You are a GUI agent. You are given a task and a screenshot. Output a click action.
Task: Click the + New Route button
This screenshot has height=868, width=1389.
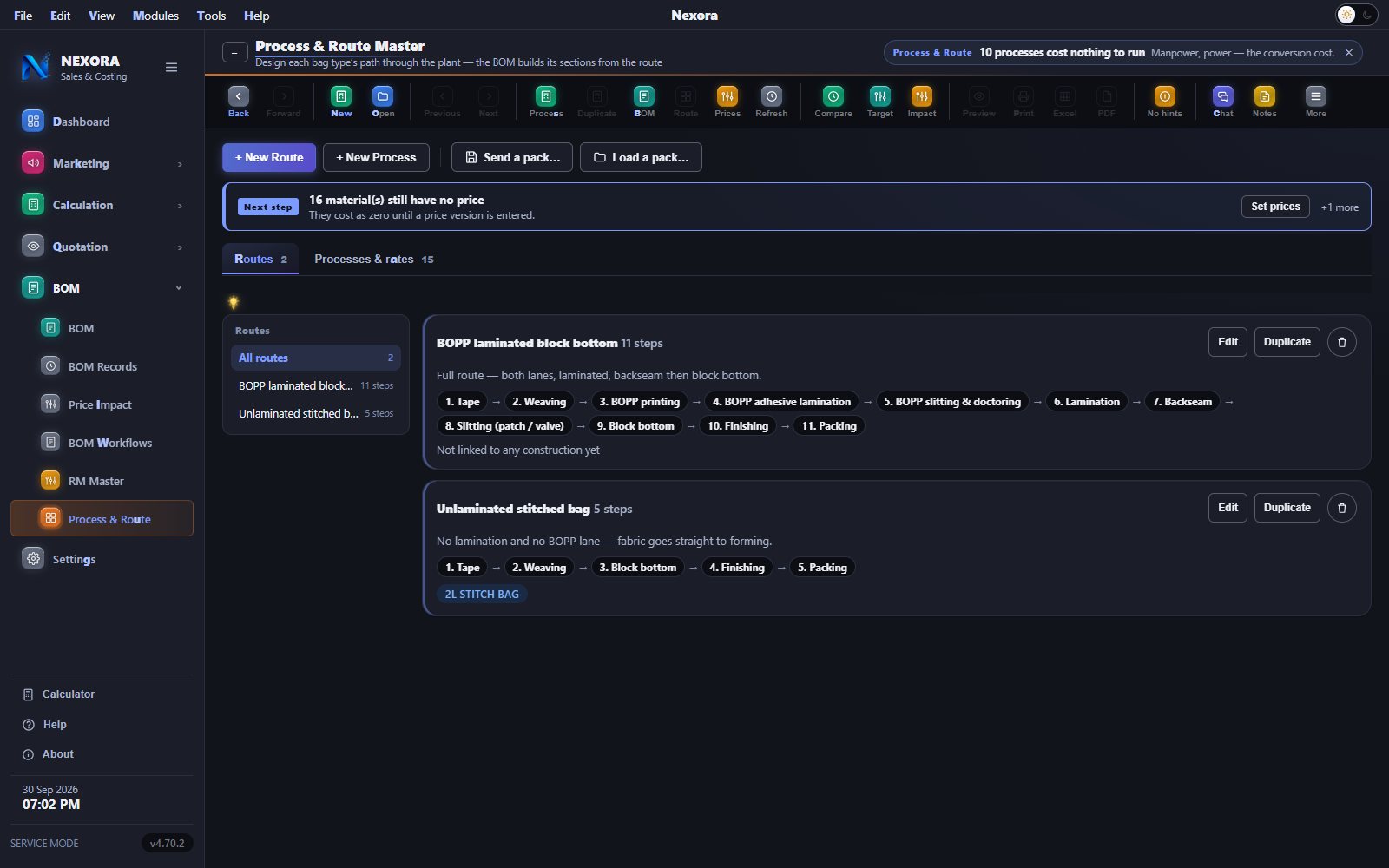coord(269,157)
